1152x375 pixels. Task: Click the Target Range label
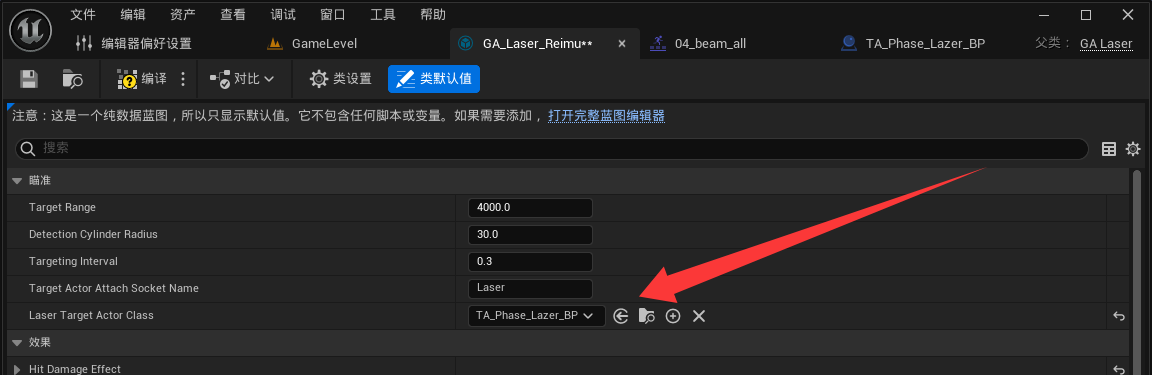tap(62, 208)
